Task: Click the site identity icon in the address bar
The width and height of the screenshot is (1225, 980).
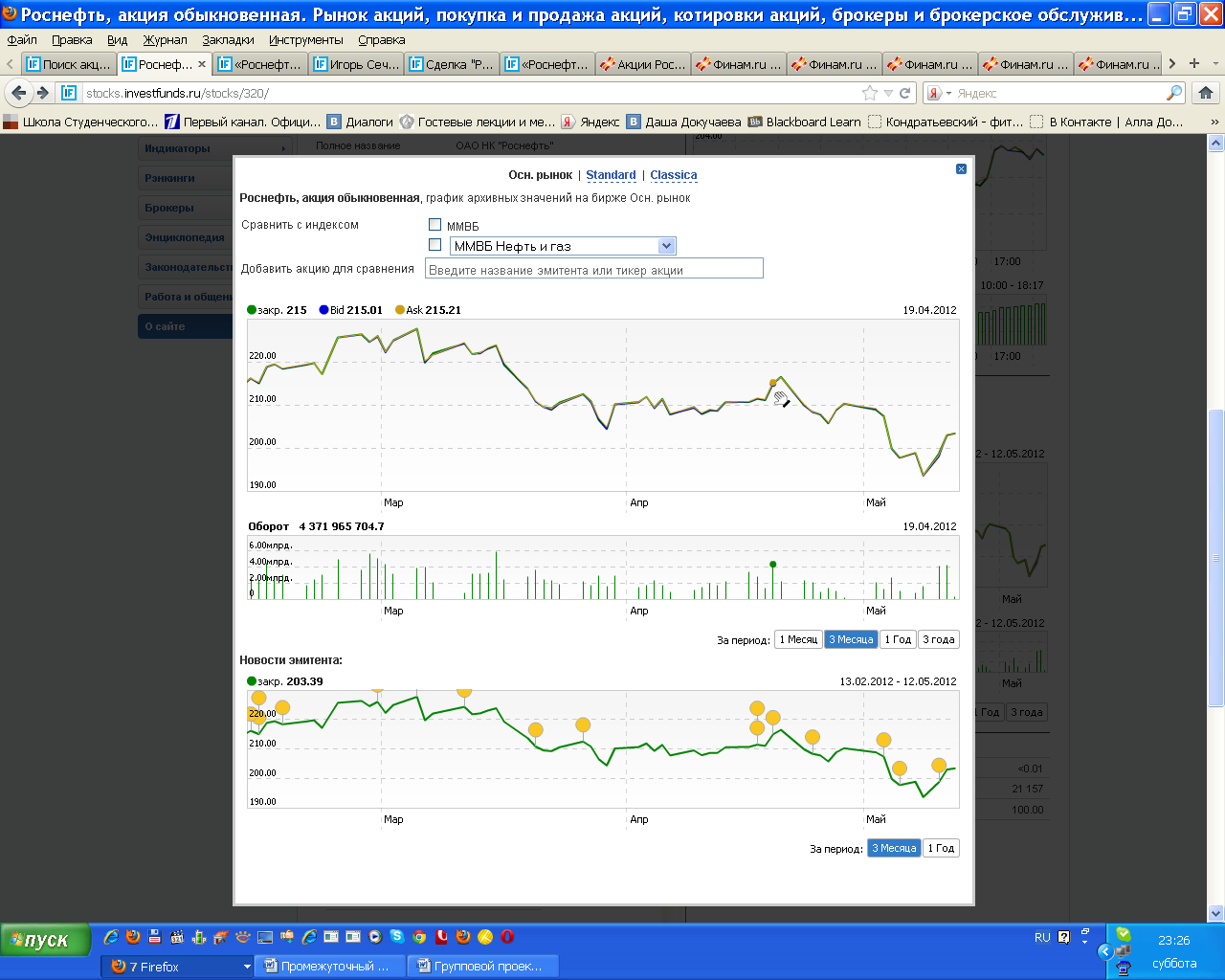Action: click(x=69, y=93)
